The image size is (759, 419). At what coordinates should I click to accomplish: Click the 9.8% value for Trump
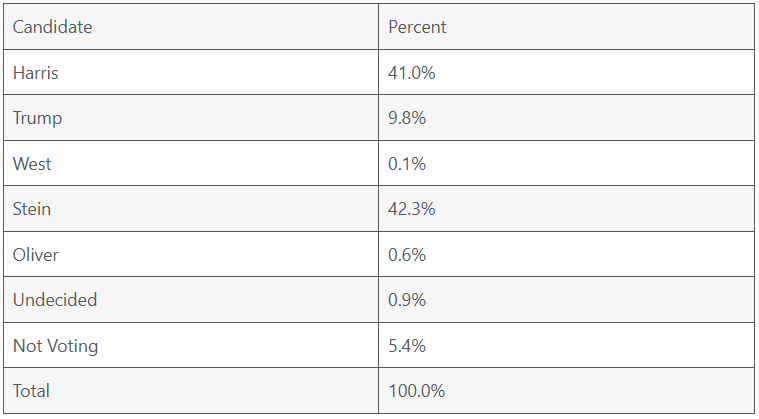pos(407,118)
